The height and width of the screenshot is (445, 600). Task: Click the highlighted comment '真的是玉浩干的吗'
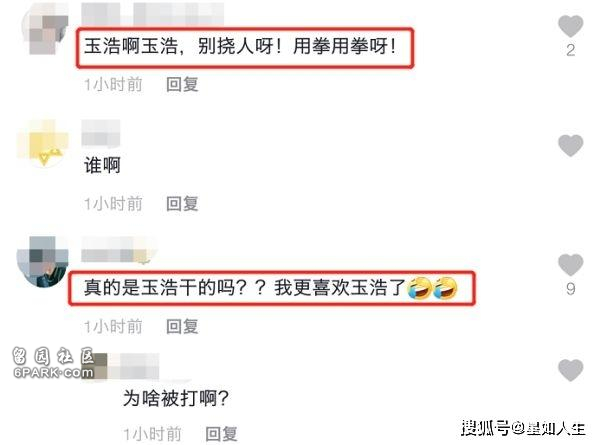point(272,288)
